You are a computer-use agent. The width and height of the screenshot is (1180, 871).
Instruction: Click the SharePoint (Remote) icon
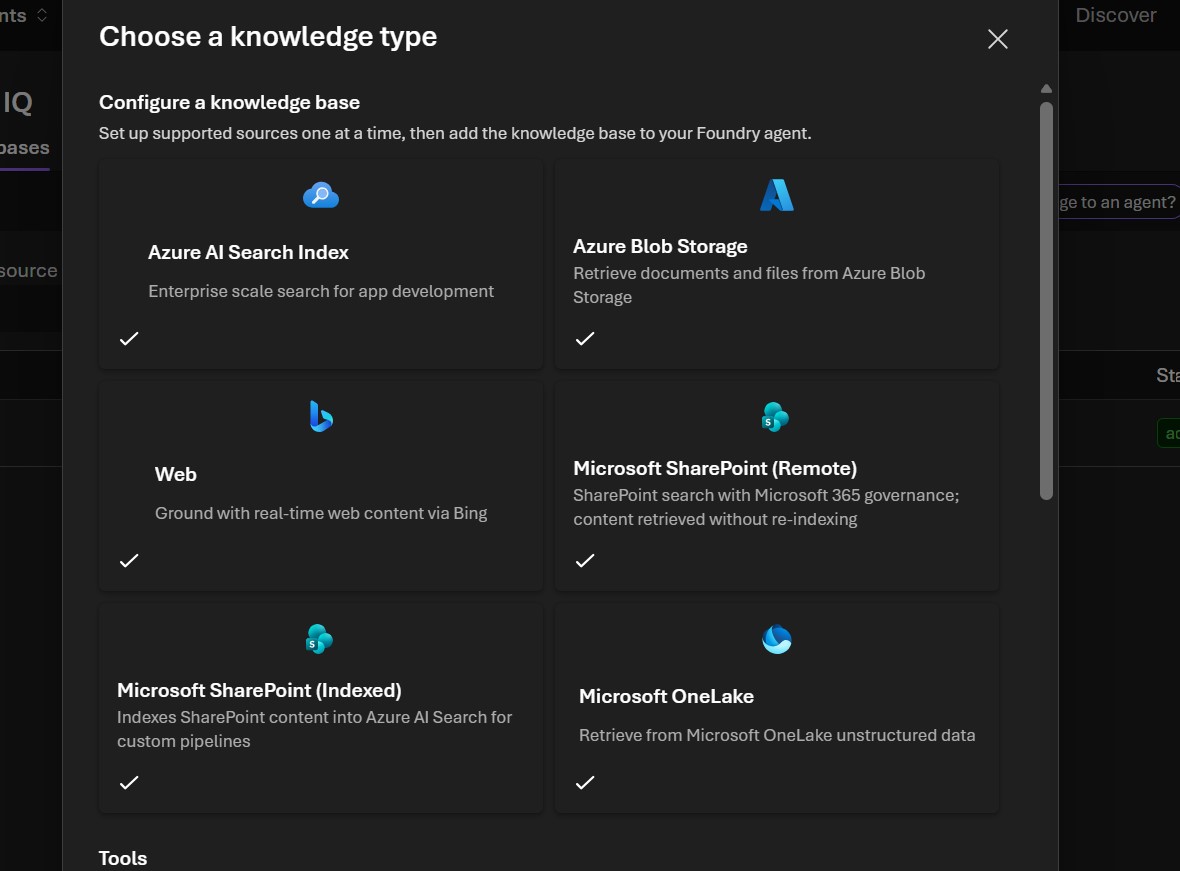click(x=775, y=416)
